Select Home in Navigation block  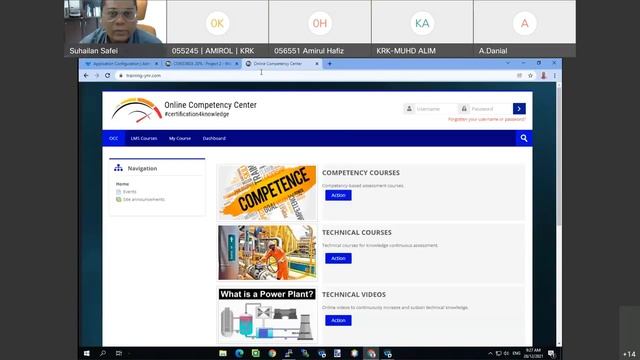click(x=122, y=184)
